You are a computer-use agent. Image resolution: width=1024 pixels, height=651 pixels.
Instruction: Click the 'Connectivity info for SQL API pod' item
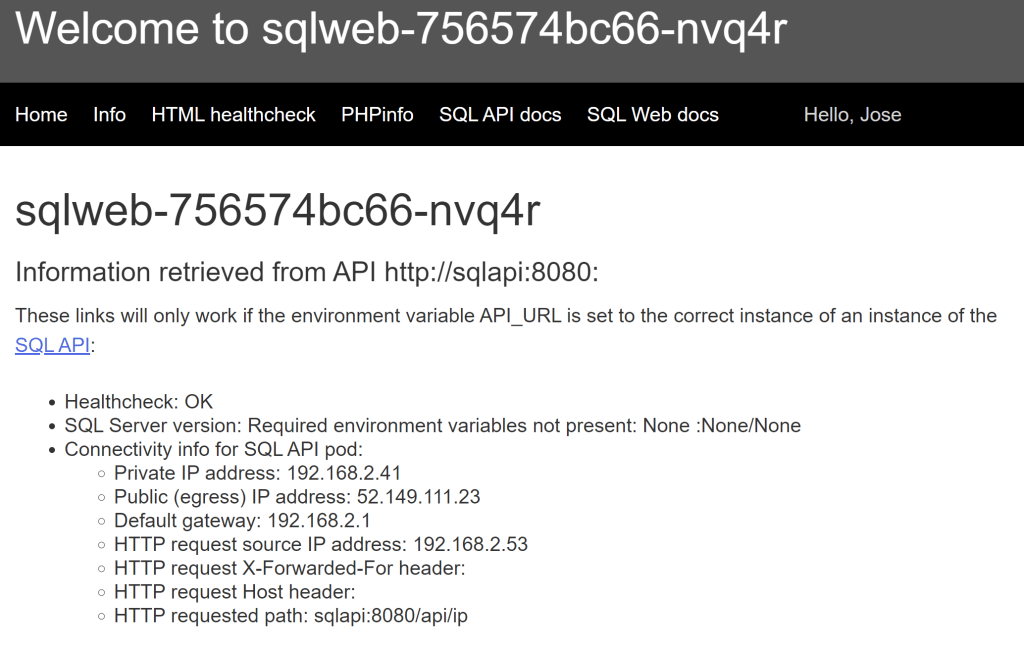[213, 450]
